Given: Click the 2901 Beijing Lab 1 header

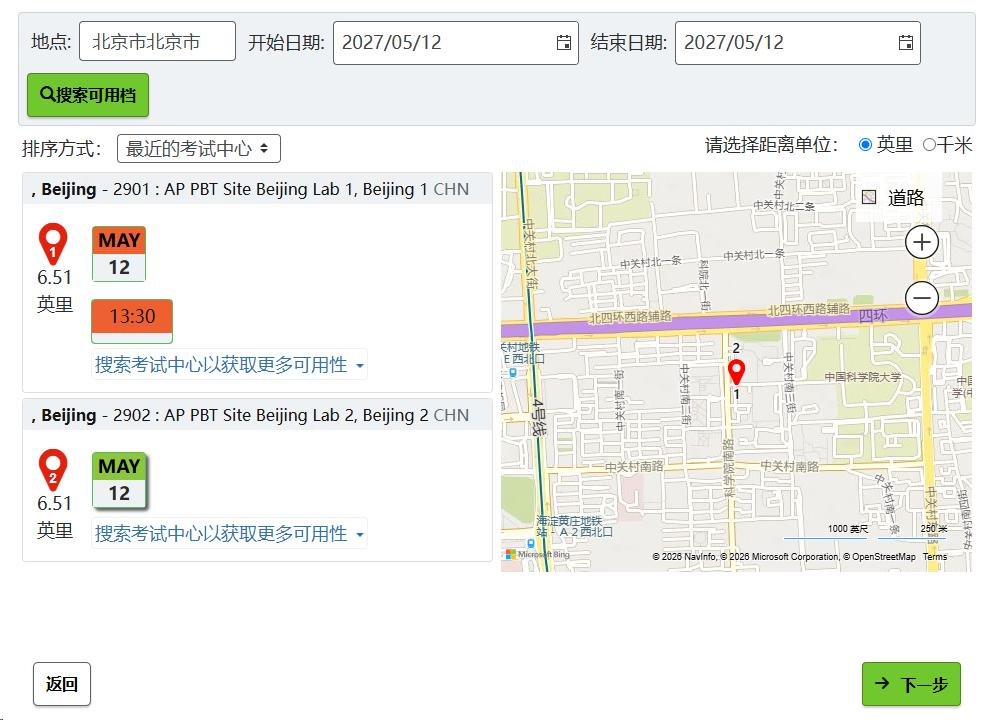Looking at the screenshot, I should coord(257,189).
